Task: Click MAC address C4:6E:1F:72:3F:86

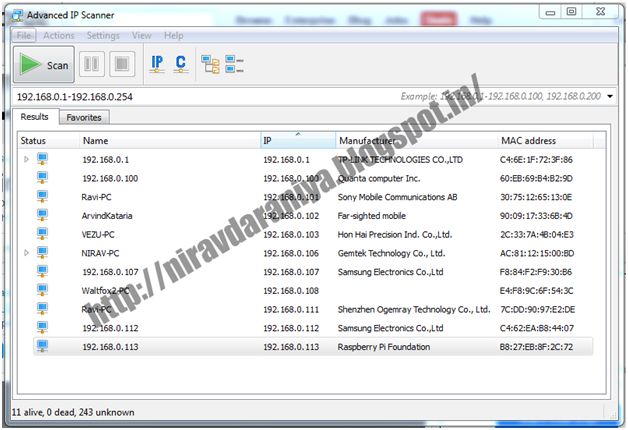Action: [536, 160]
